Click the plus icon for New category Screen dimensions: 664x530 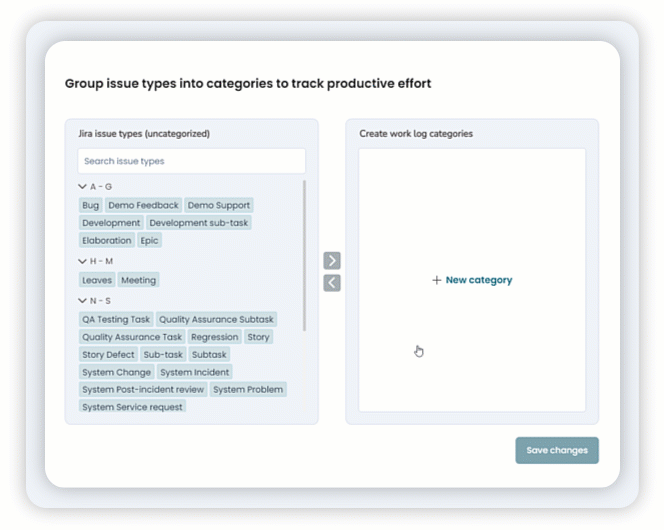436,280
